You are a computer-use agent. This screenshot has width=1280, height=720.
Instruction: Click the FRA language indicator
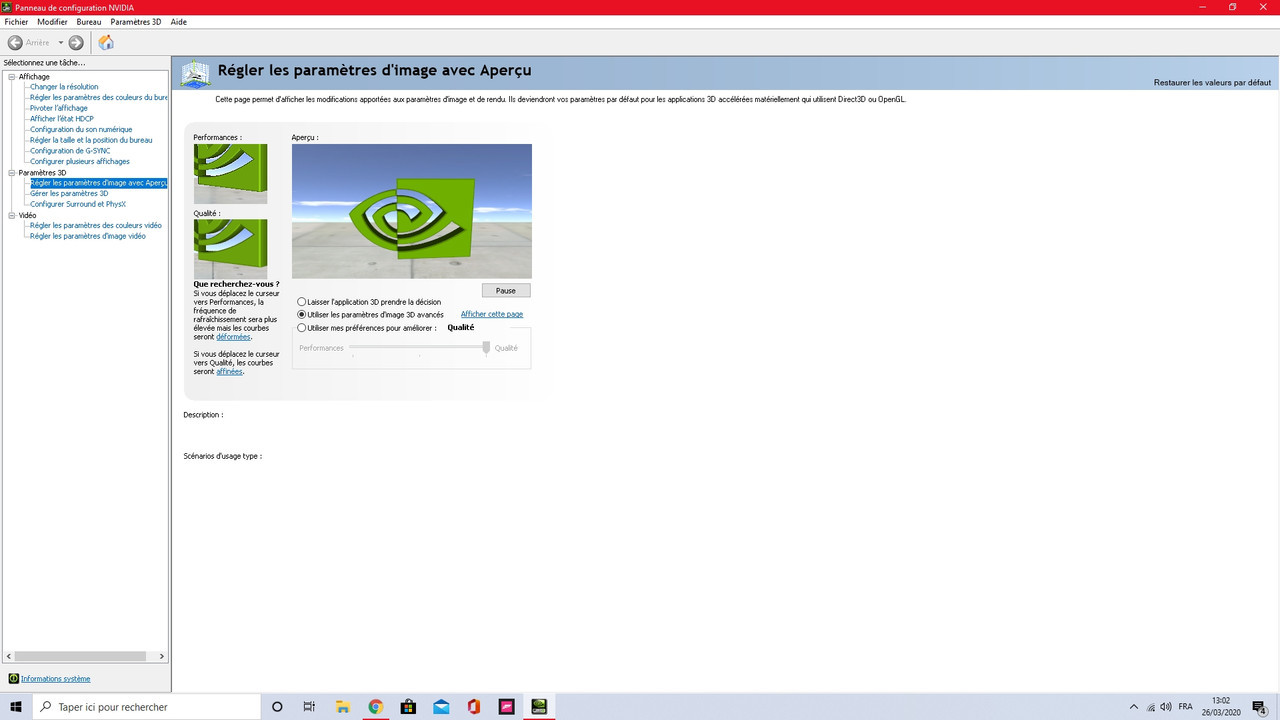pyautogui.click(x=1185, y=707)
